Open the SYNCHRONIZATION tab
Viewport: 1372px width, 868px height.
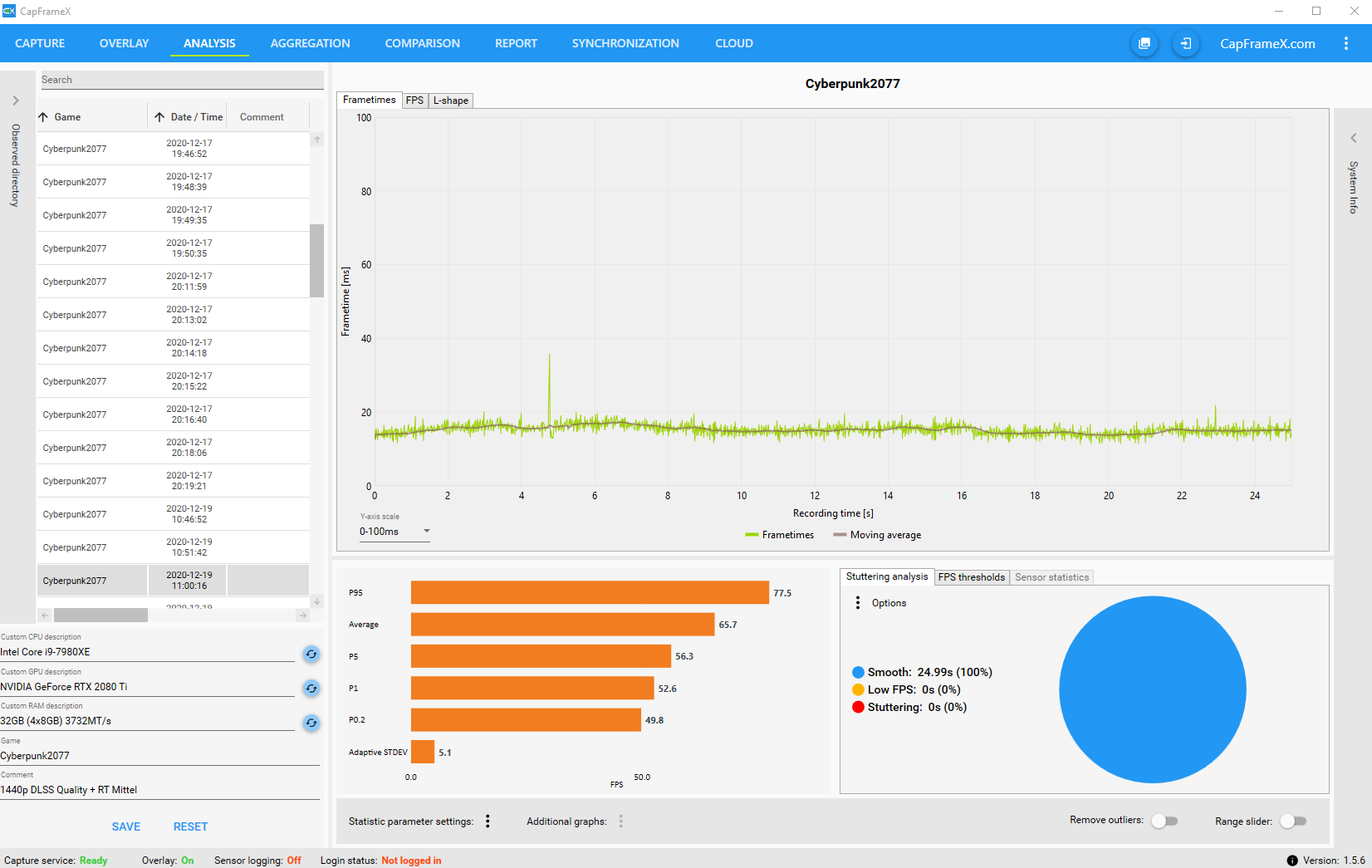625,43
